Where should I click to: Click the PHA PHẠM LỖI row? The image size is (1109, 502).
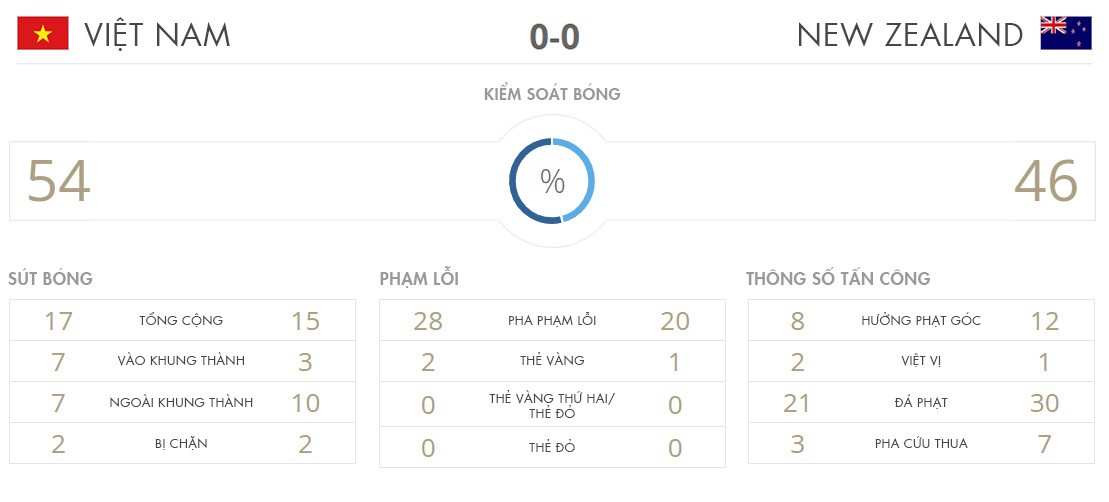pyautogui.click(x=552, y=321)
